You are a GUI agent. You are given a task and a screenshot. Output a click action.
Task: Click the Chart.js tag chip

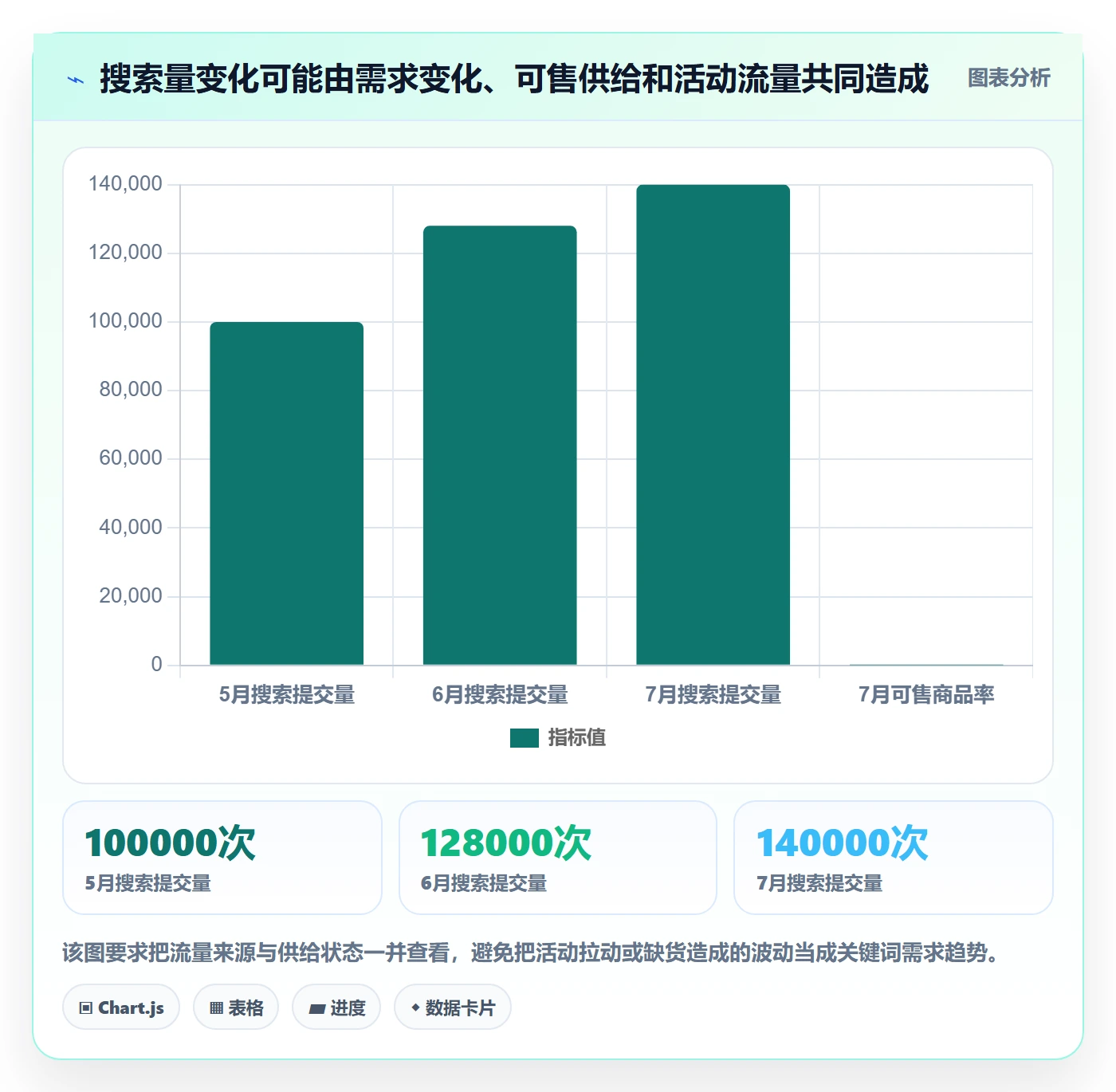pos(121,1008)
